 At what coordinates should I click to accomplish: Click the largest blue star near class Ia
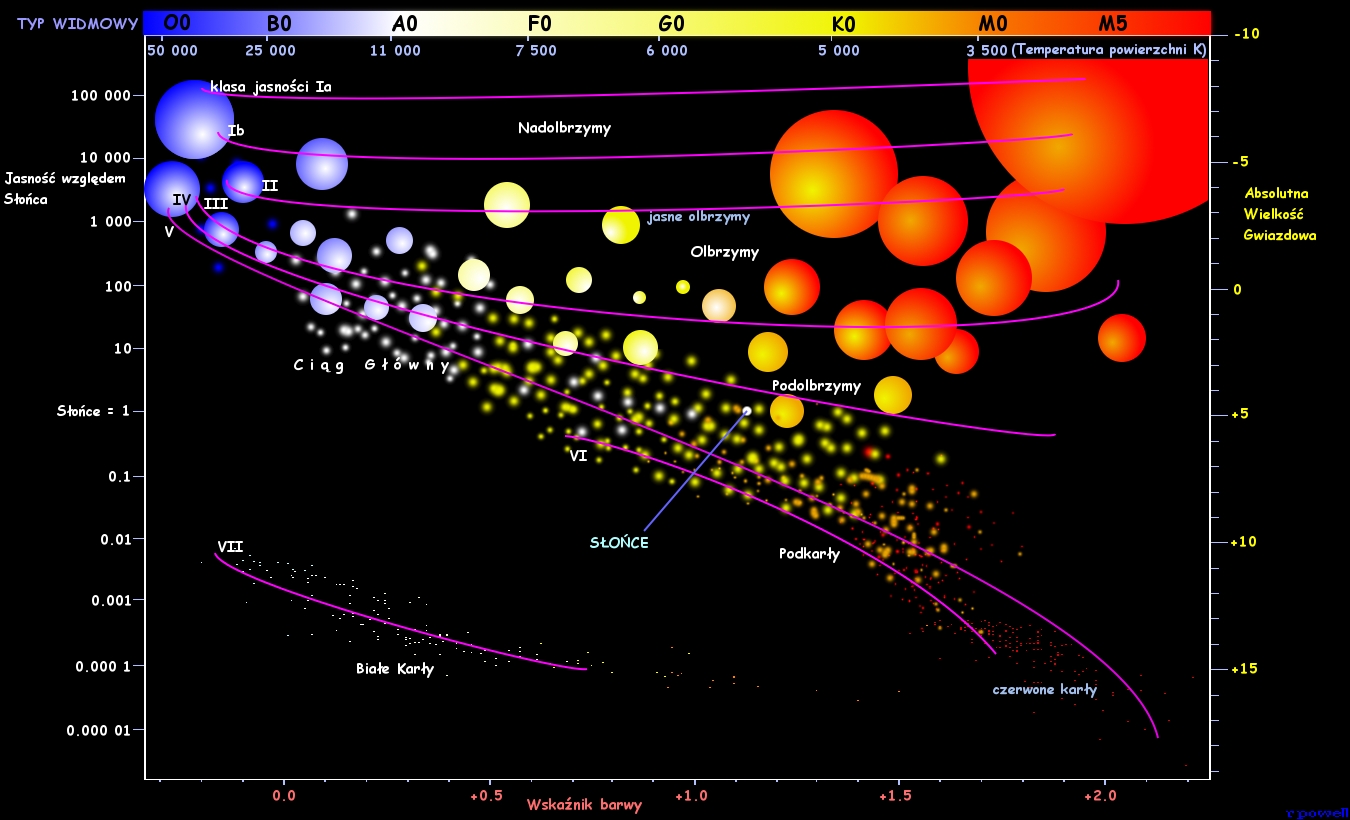[x=194, y=118]
